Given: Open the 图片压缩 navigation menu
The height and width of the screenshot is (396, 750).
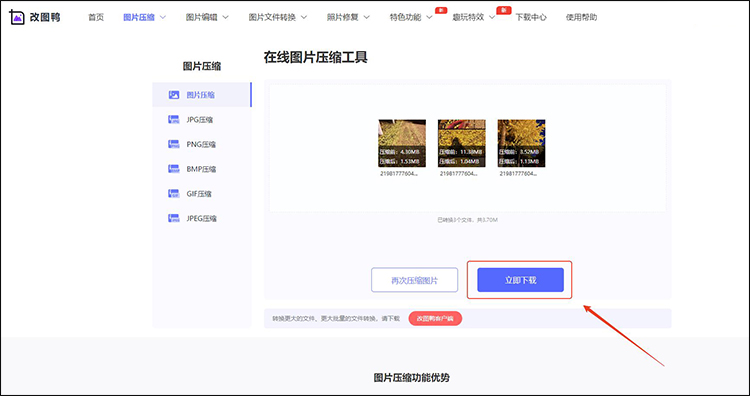Looking at the screenshot, I should click(144, 17).
